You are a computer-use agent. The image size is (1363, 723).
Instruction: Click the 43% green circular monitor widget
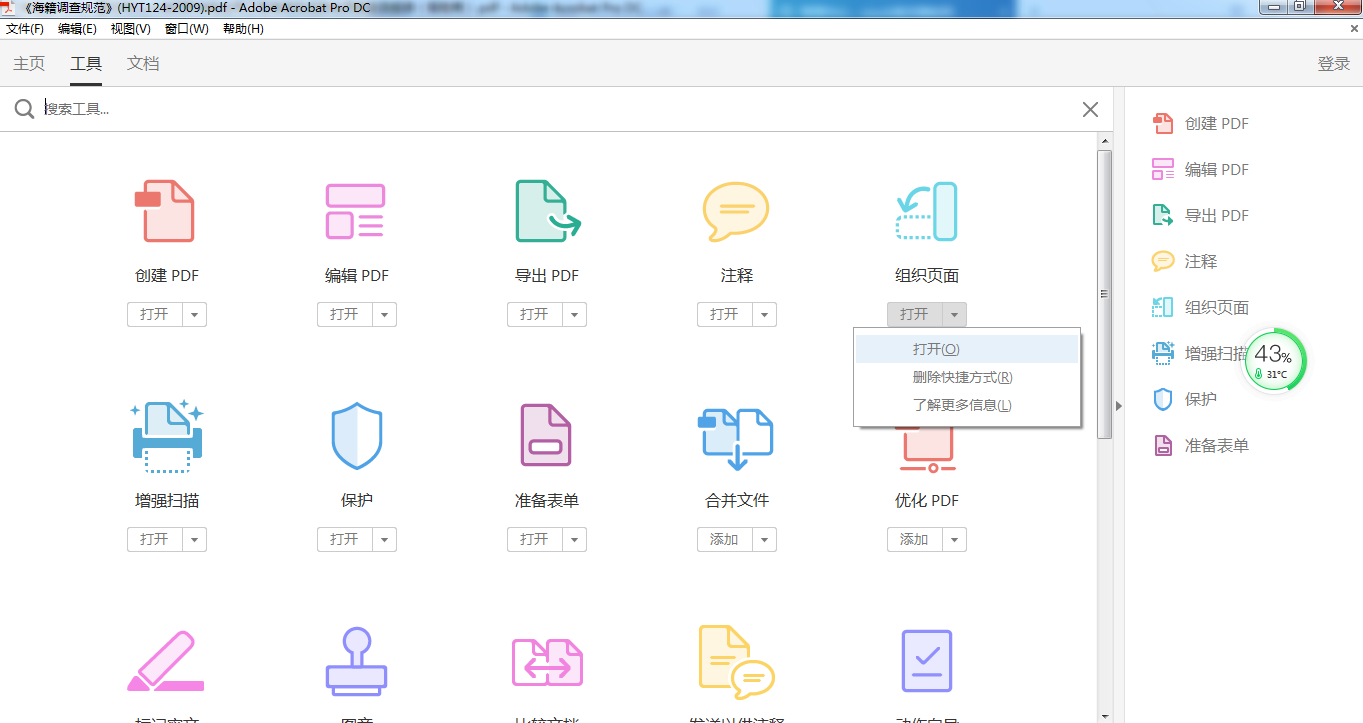[x=1274, y=361]
